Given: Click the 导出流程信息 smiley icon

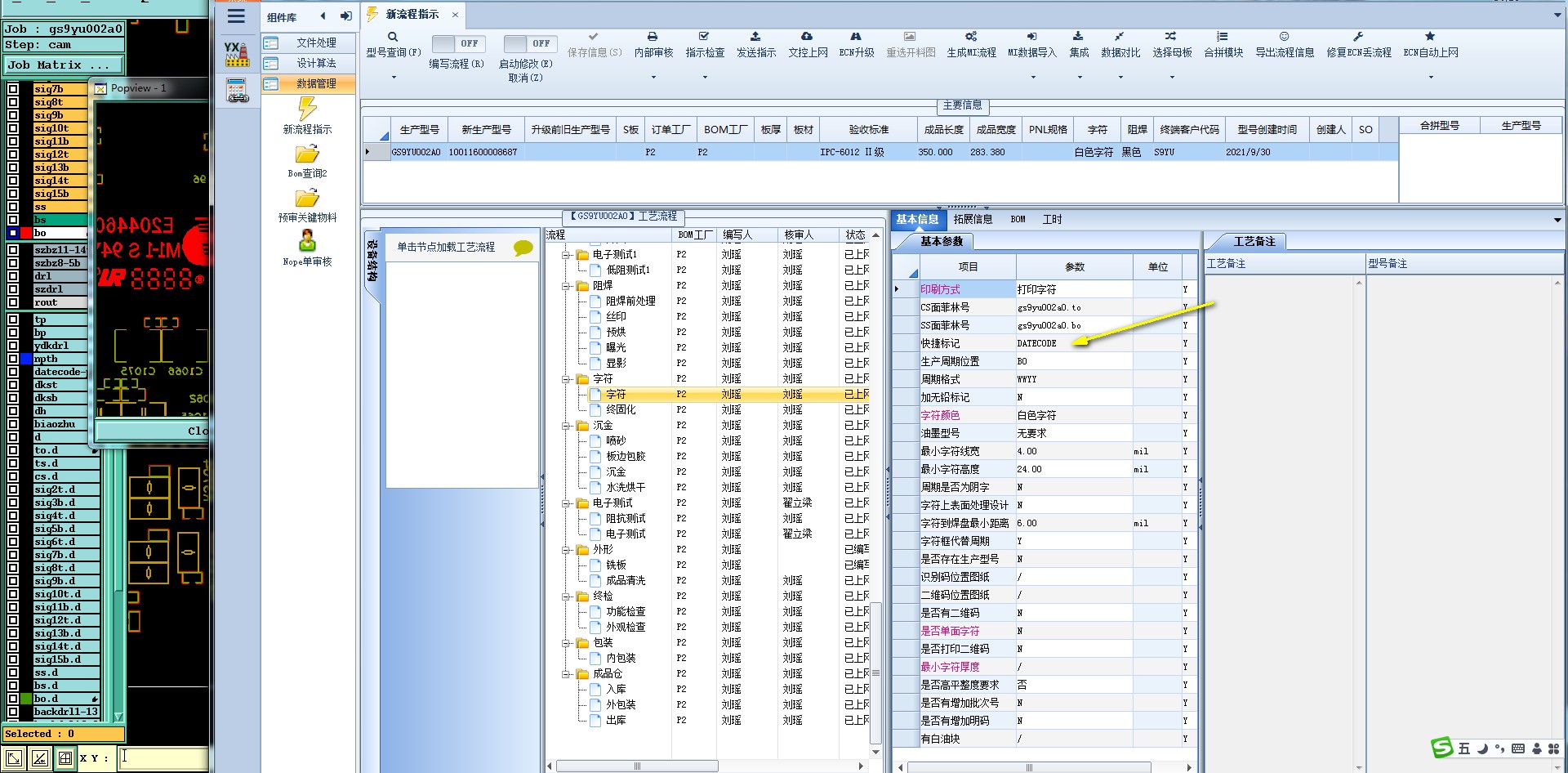Looking at the screenshot, I should click(x=1285, y=37).
